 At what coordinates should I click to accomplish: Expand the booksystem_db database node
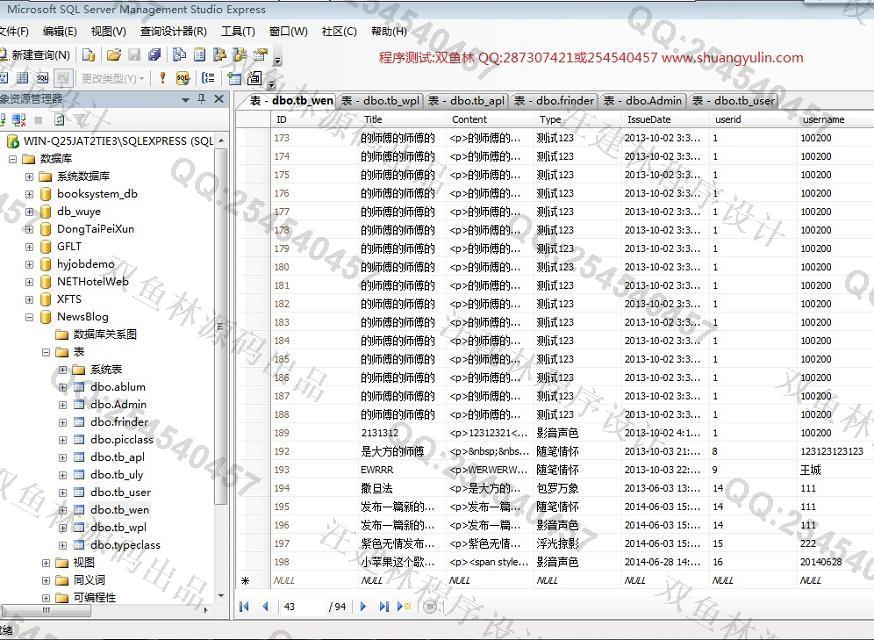point(29,194)
